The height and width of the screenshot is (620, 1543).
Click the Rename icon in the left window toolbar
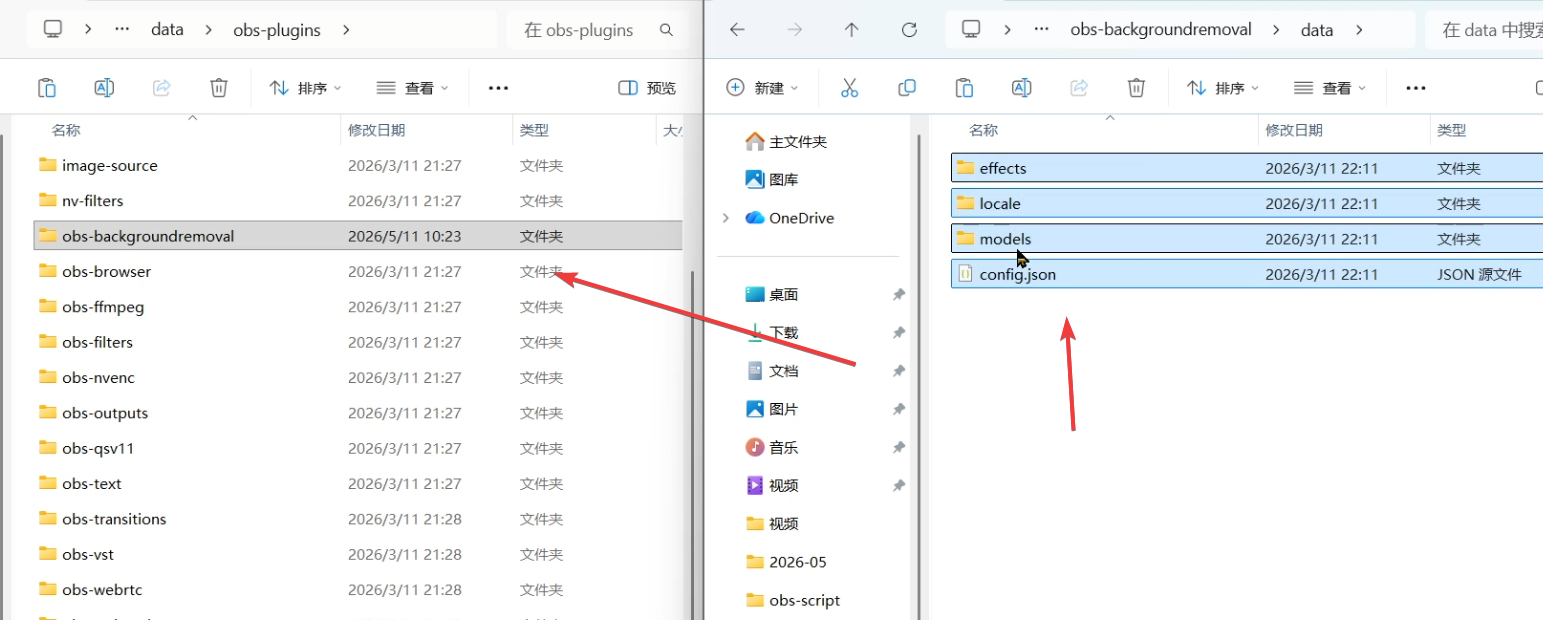[104, 88]
